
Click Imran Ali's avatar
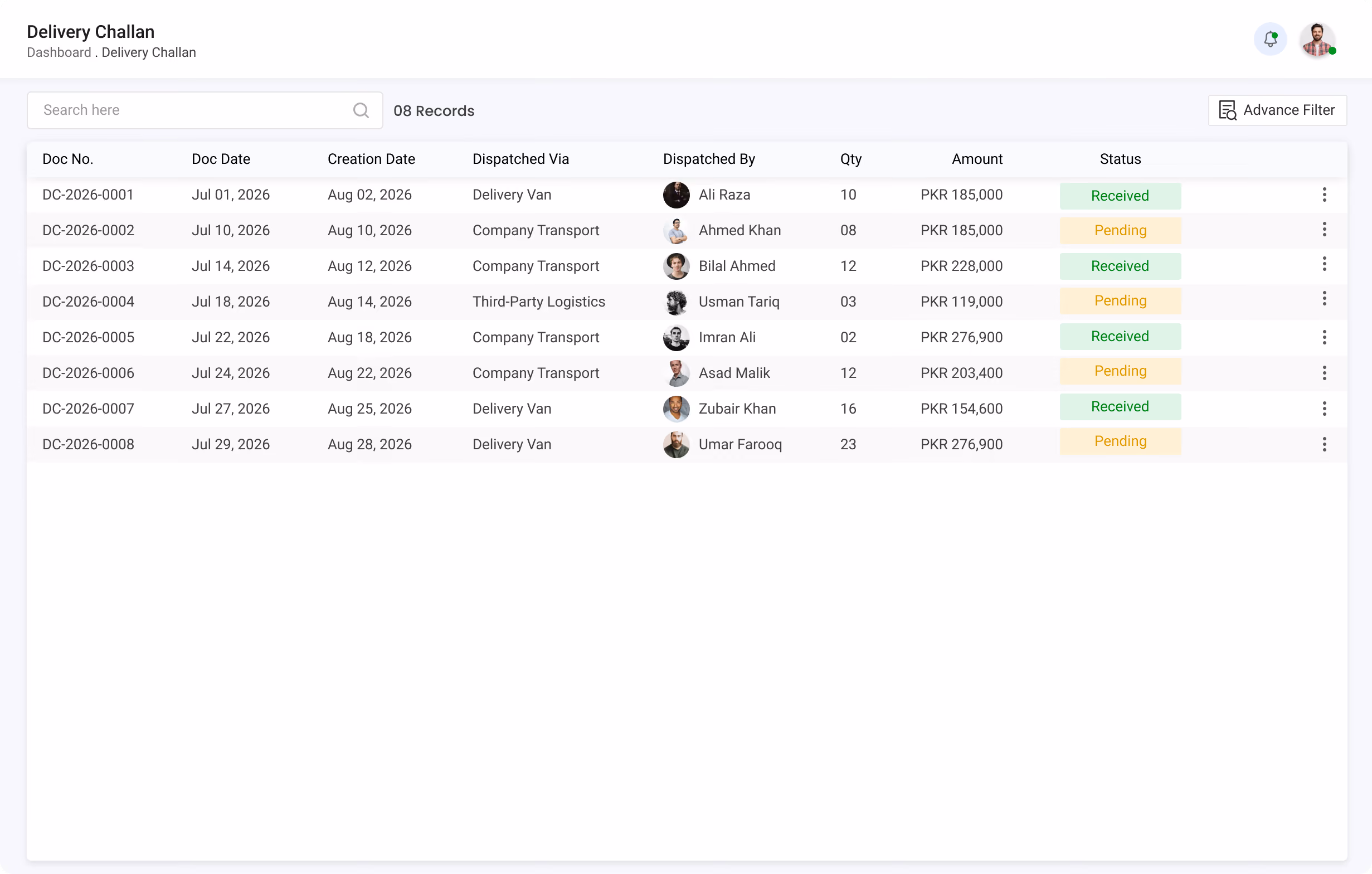pos(677,338)
